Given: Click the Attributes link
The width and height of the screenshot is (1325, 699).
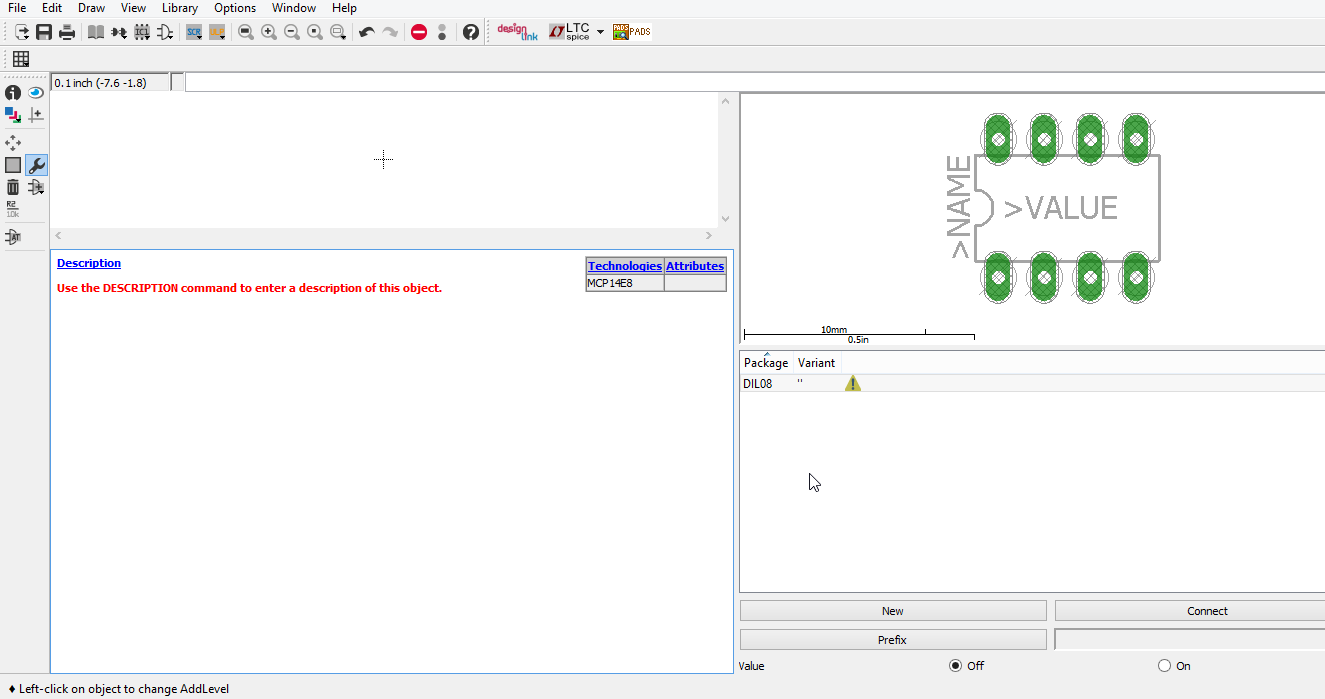Looking at the screenshot, I should coord(695,266).
